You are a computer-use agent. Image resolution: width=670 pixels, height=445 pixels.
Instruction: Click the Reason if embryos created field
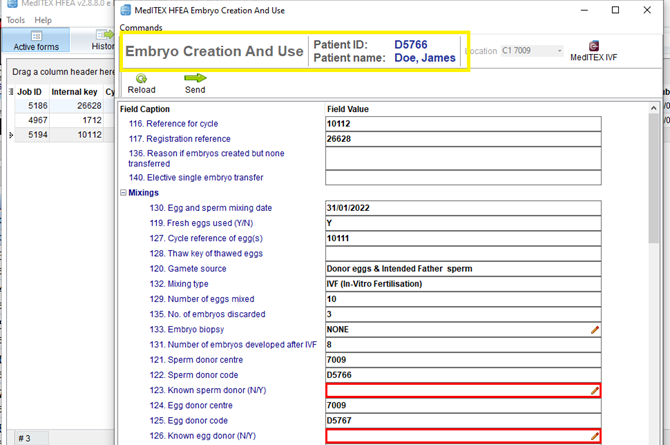point(463,158)
